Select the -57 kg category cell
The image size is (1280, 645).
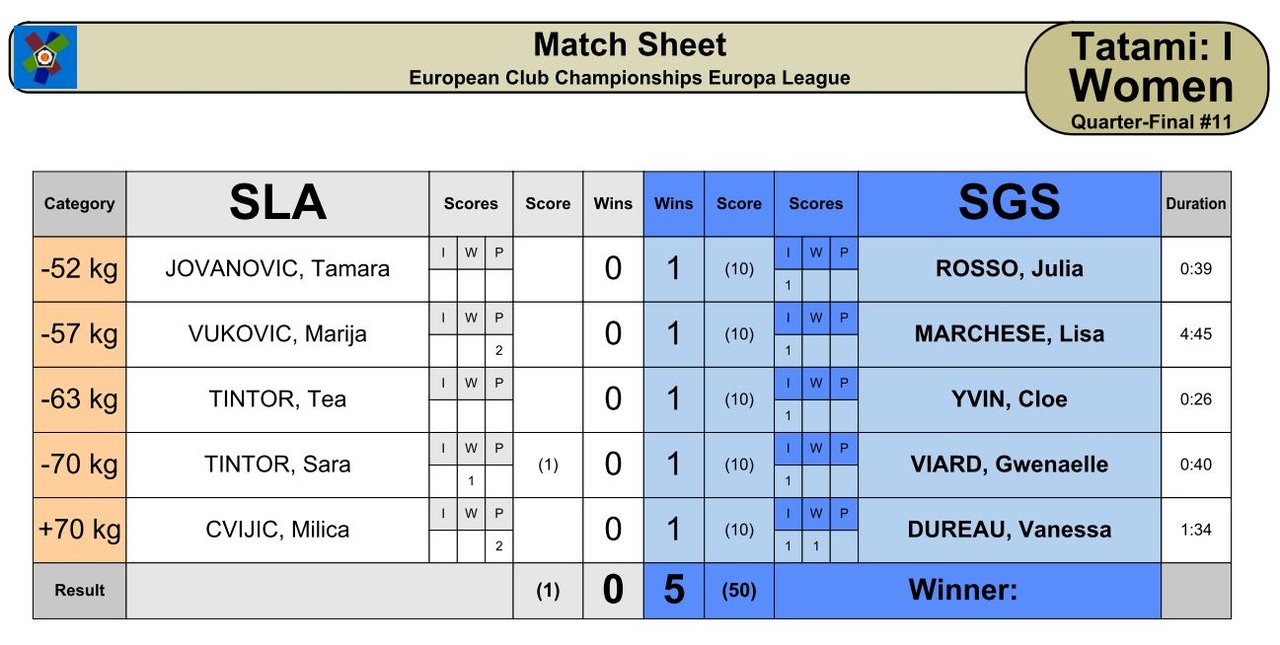click(x=79, y=334)
